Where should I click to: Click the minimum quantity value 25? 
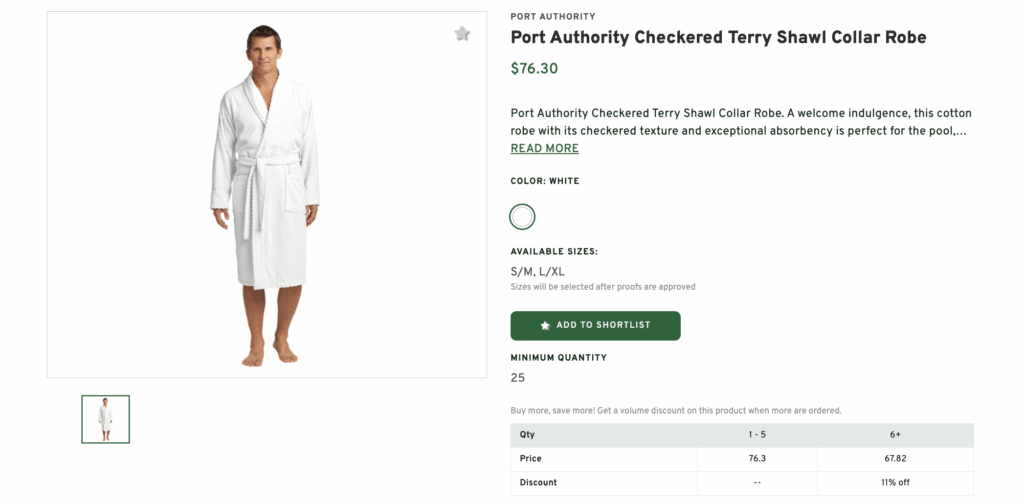[518, 378]
